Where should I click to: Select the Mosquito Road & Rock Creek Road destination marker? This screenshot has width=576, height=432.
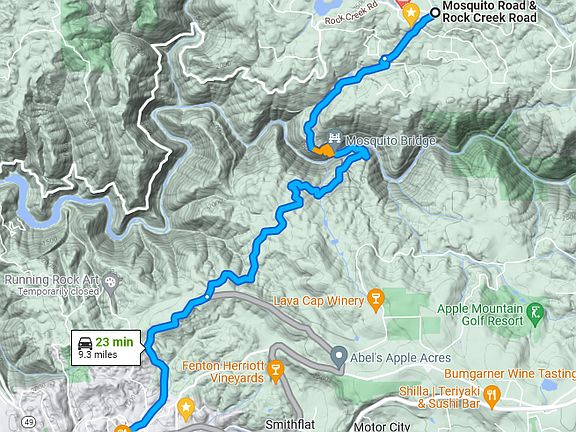(435, 12)
